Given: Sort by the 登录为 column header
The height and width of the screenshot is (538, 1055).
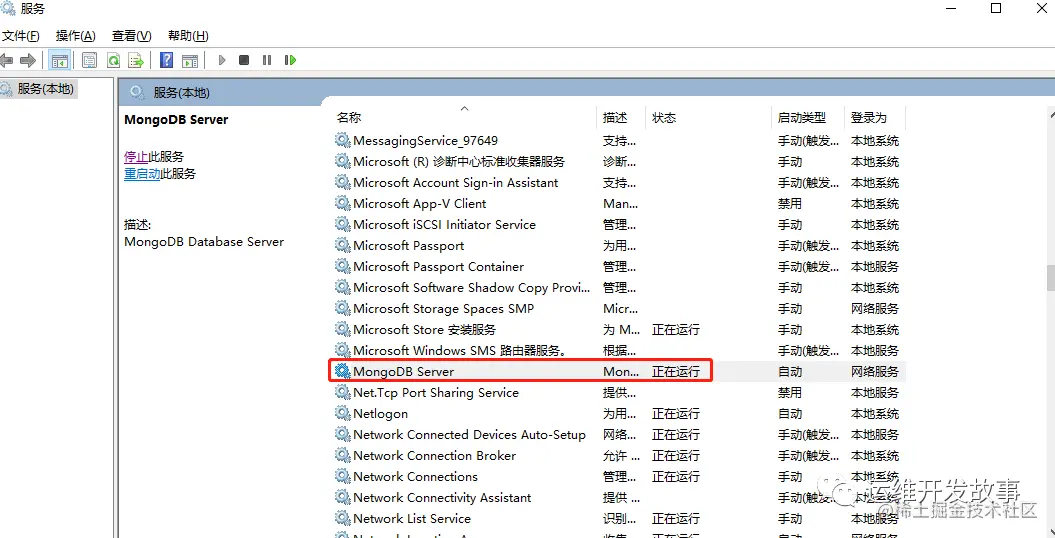Looking at the screenshot, I should pyautogui.click(x=869, y=118).
